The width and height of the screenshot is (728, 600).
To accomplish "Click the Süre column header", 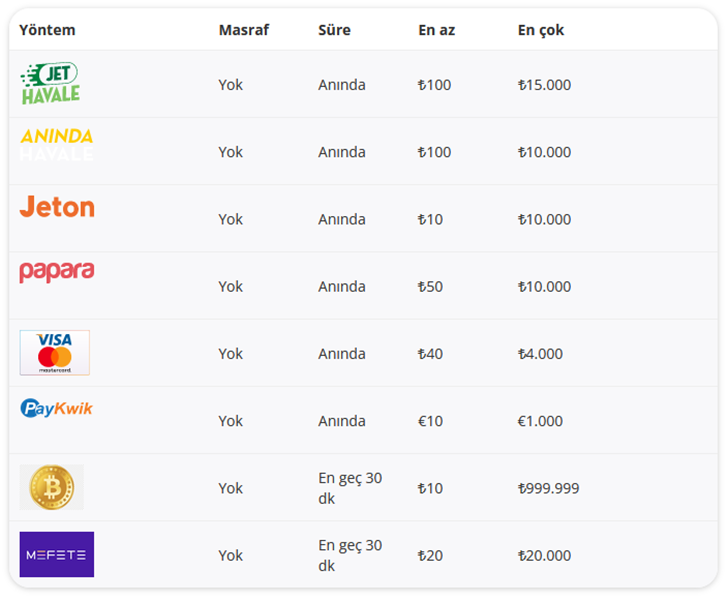I will tap(334, 30).
